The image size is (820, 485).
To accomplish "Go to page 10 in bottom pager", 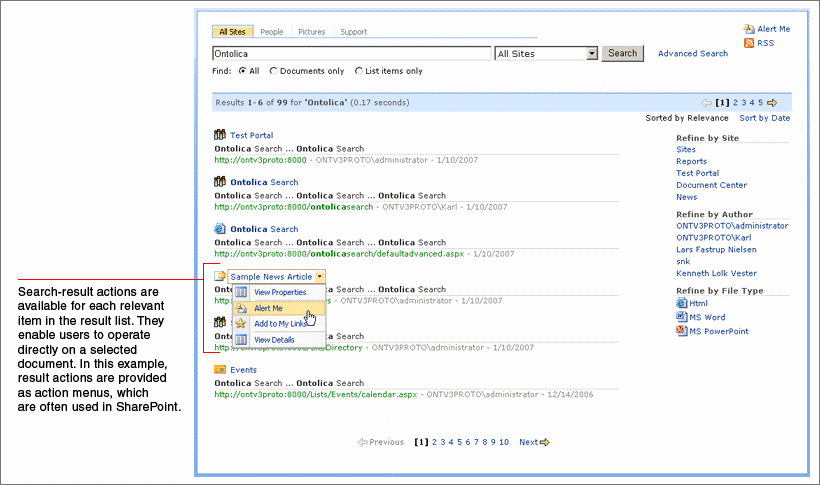I will pos(504,442).
